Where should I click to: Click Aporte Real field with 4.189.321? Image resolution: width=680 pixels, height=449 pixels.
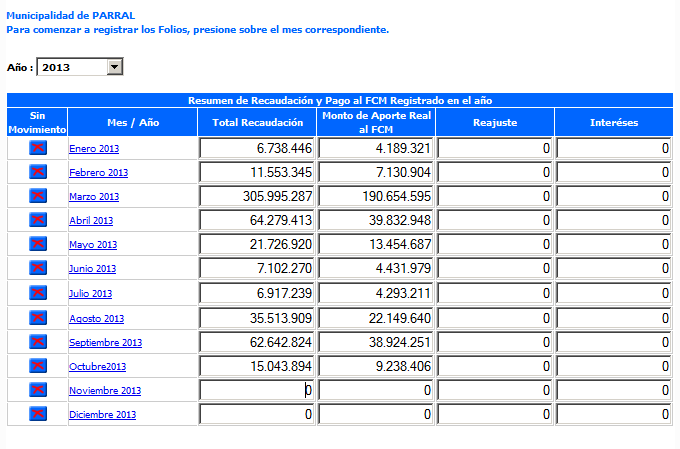coord(376,148)
